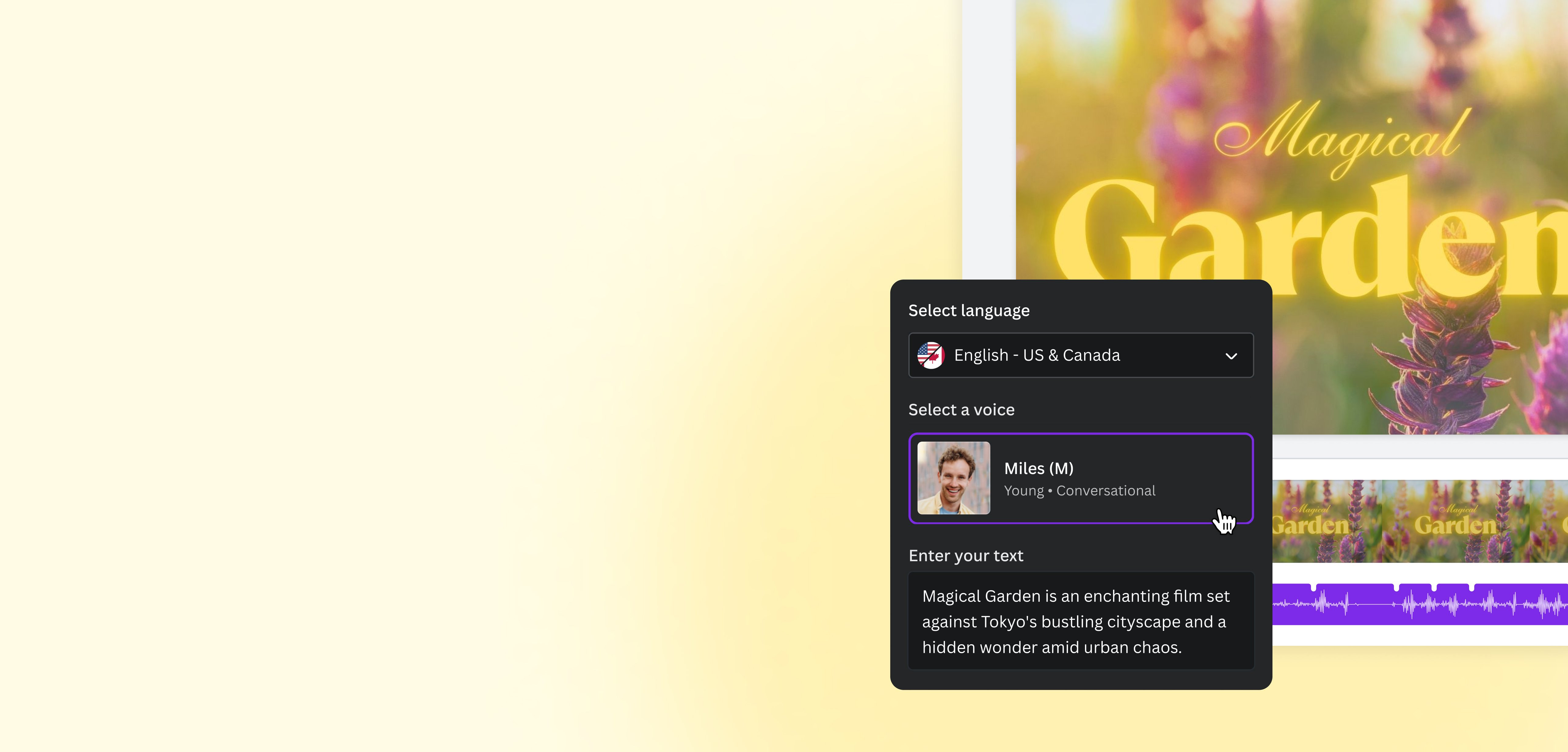Select the second Garden clip in timeline
The width and height of the screenshot is (1568, 752).
pos(1455,521)
